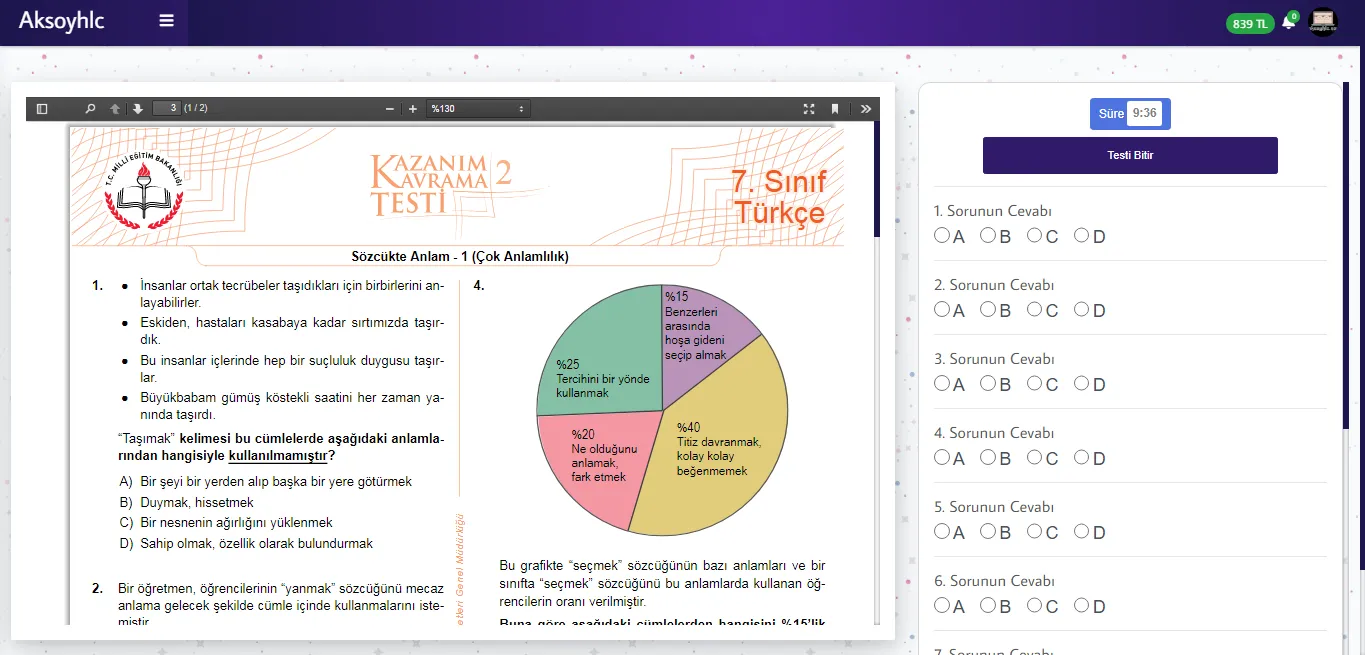Select answer A for question 2
The height and width of the screenshot is (655, 1365).
941,309
